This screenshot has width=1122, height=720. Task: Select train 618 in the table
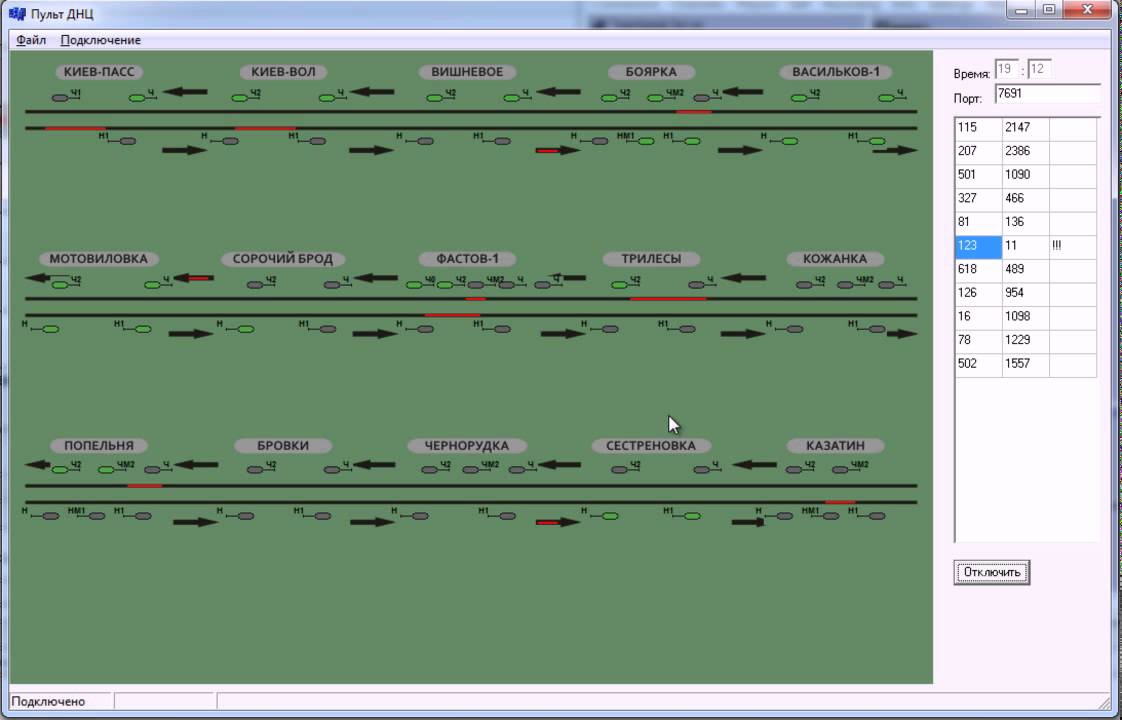click(977, 269)
